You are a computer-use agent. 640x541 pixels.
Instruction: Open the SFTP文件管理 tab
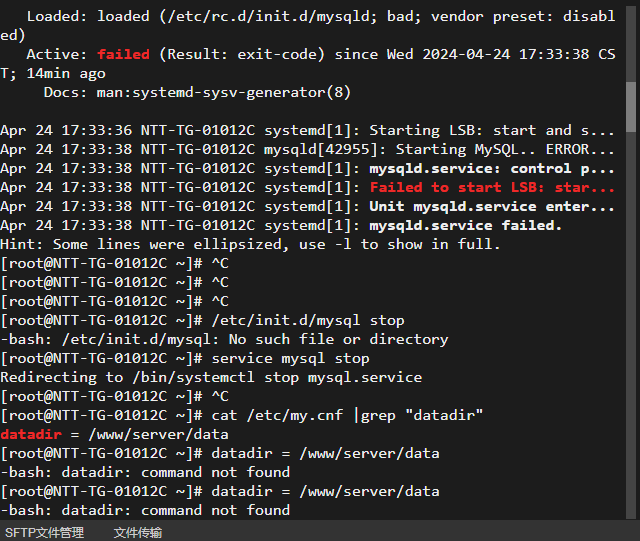[x=44, y=532]
